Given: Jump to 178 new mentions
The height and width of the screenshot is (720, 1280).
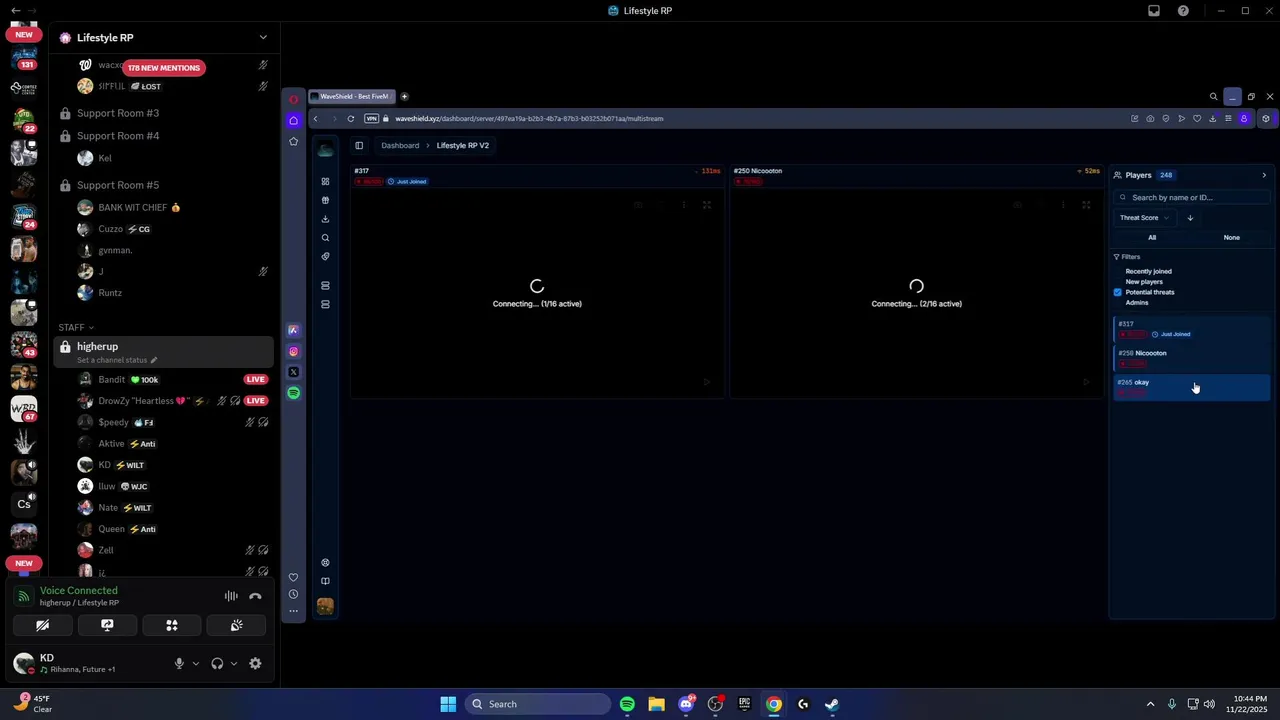Looking at the screenshot, I should pyautogui.click(x=164, y=67).
